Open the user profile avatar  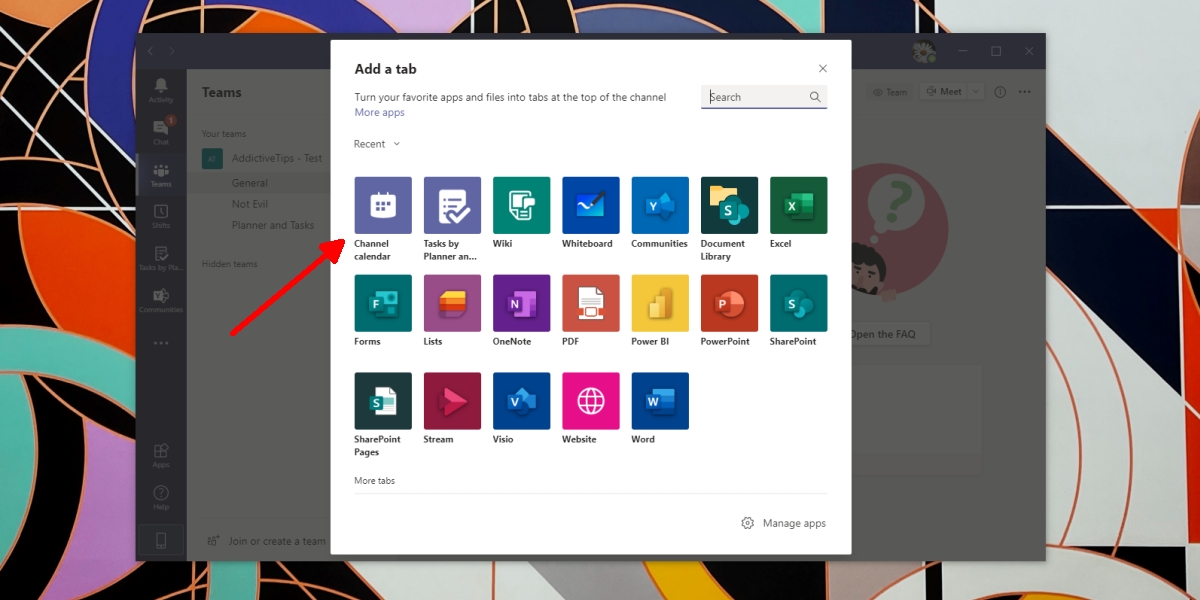(925, 51)
